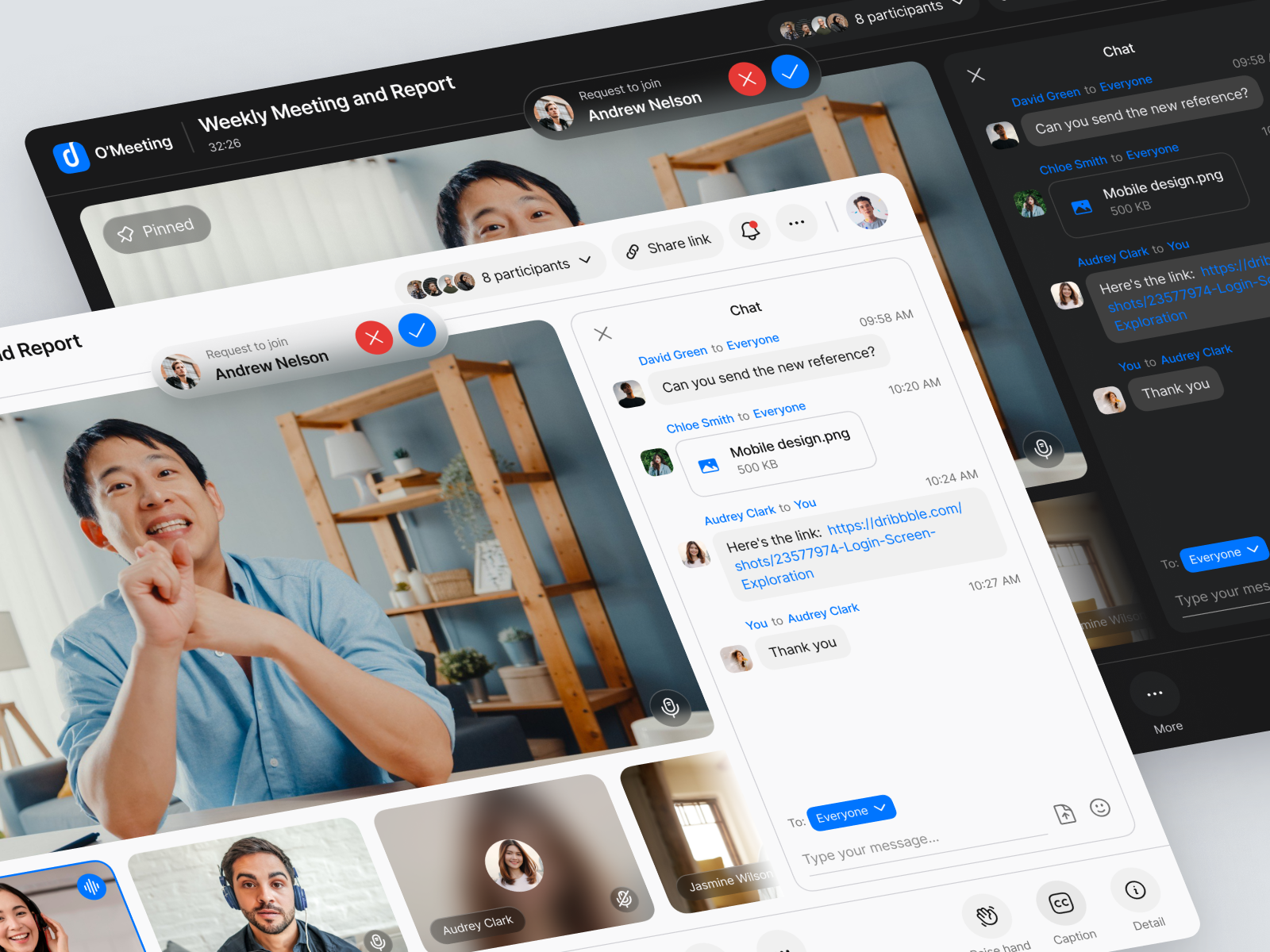Open Mobile design.png attachment in dark chat
The height and width of the screenshot is (952, 1270).
pos(1150,195)
